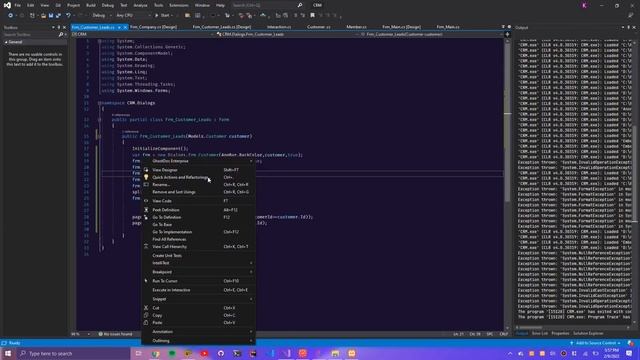Expand the Snippet submenu
The height and width of the screenshot is (360, 640).
pyautogui.click(x=198, y=299)
